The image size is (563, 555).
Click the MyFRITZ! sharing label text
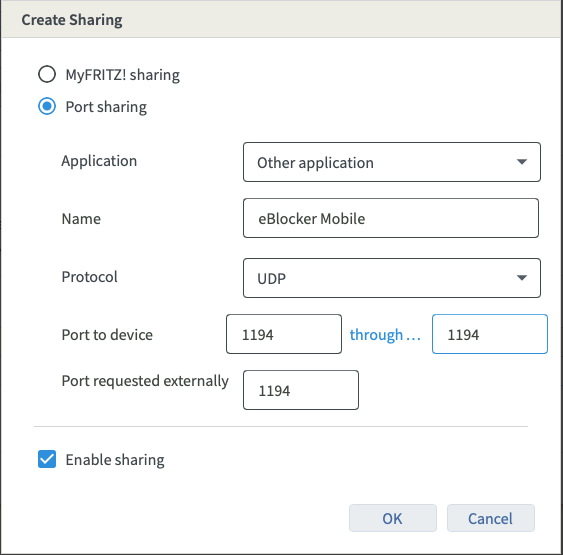122,75
